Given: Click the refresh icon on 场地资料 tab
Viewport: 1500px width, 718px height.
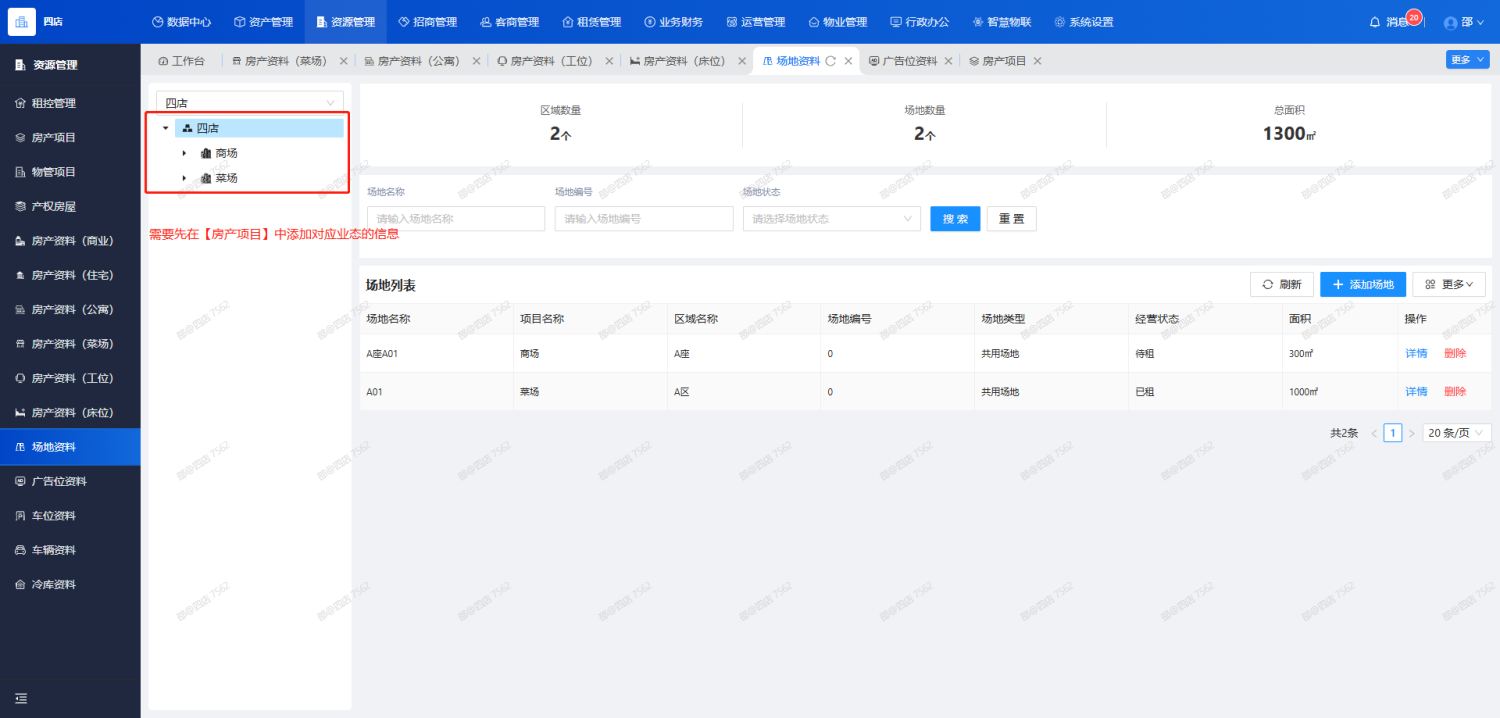Looking at the screenshot, I should (830, 61).
